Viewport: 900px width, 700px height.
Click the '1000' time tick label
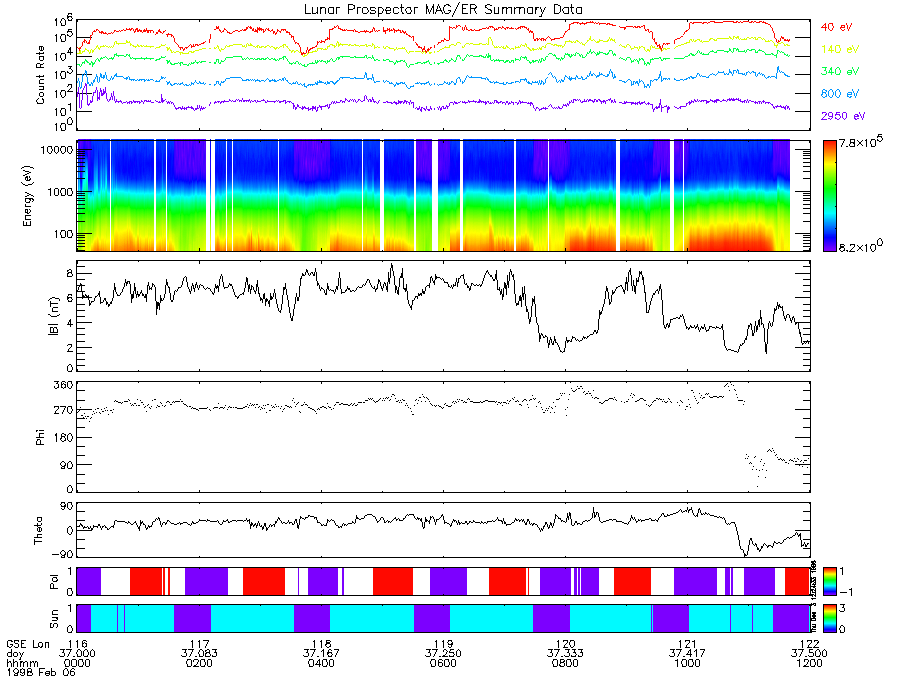tap(687, 663)
